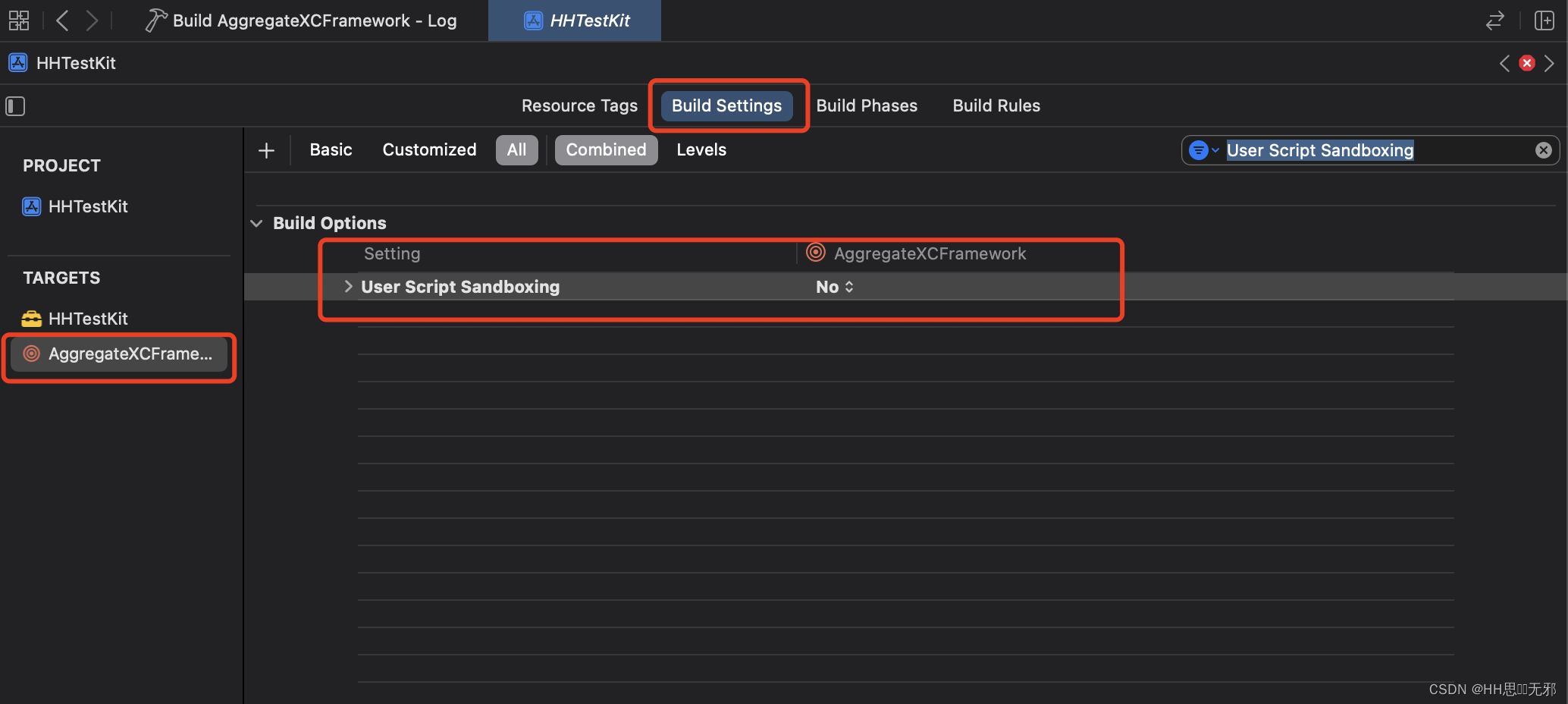Click the swap editor arrows icon
Viewport: 1568px width, 704px height.
[1494, 20]
